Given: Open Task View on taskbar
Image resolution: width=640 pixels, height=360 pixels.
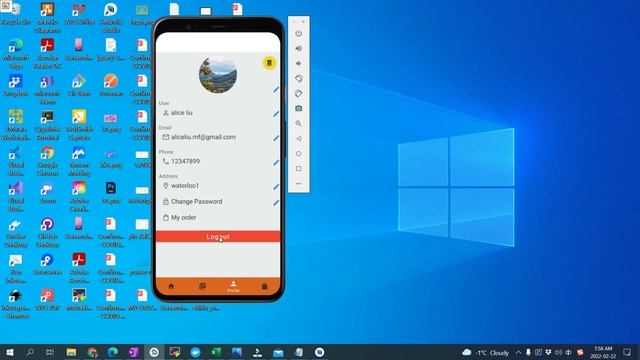Looking at the screenshot, I should [50, 352].
